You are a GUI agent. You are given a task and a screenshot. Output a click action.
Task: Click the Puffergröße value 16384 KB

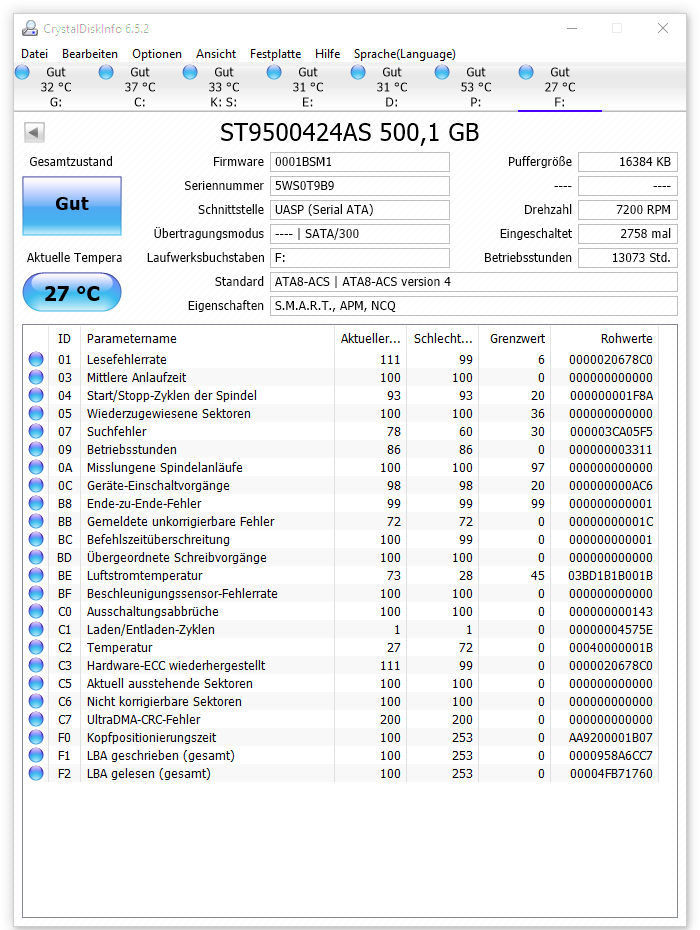(628, 162)
